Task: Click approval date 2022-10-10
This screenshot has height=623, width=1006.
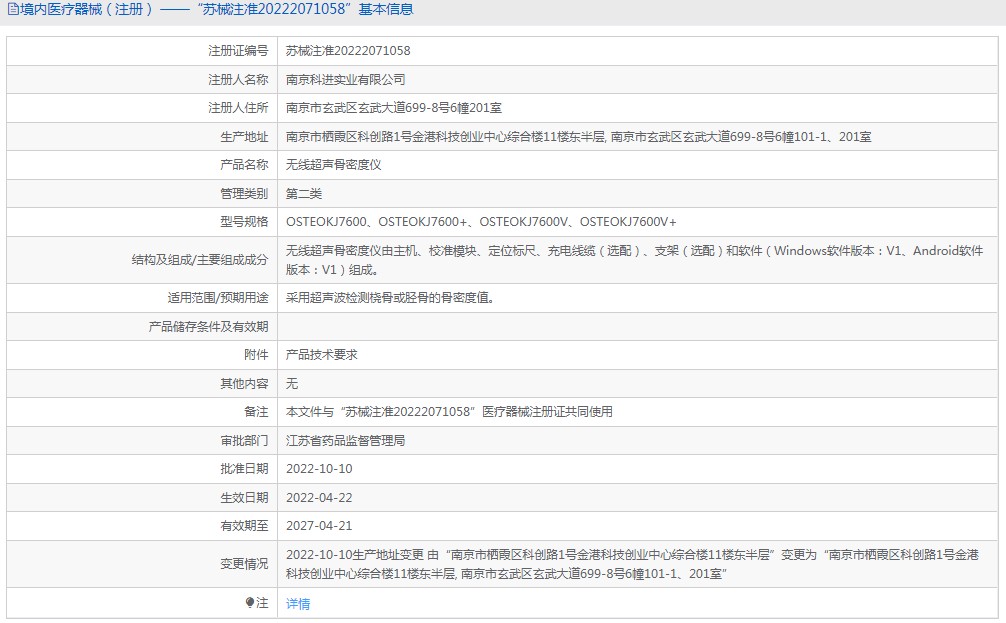Action: tap(319, 469)
